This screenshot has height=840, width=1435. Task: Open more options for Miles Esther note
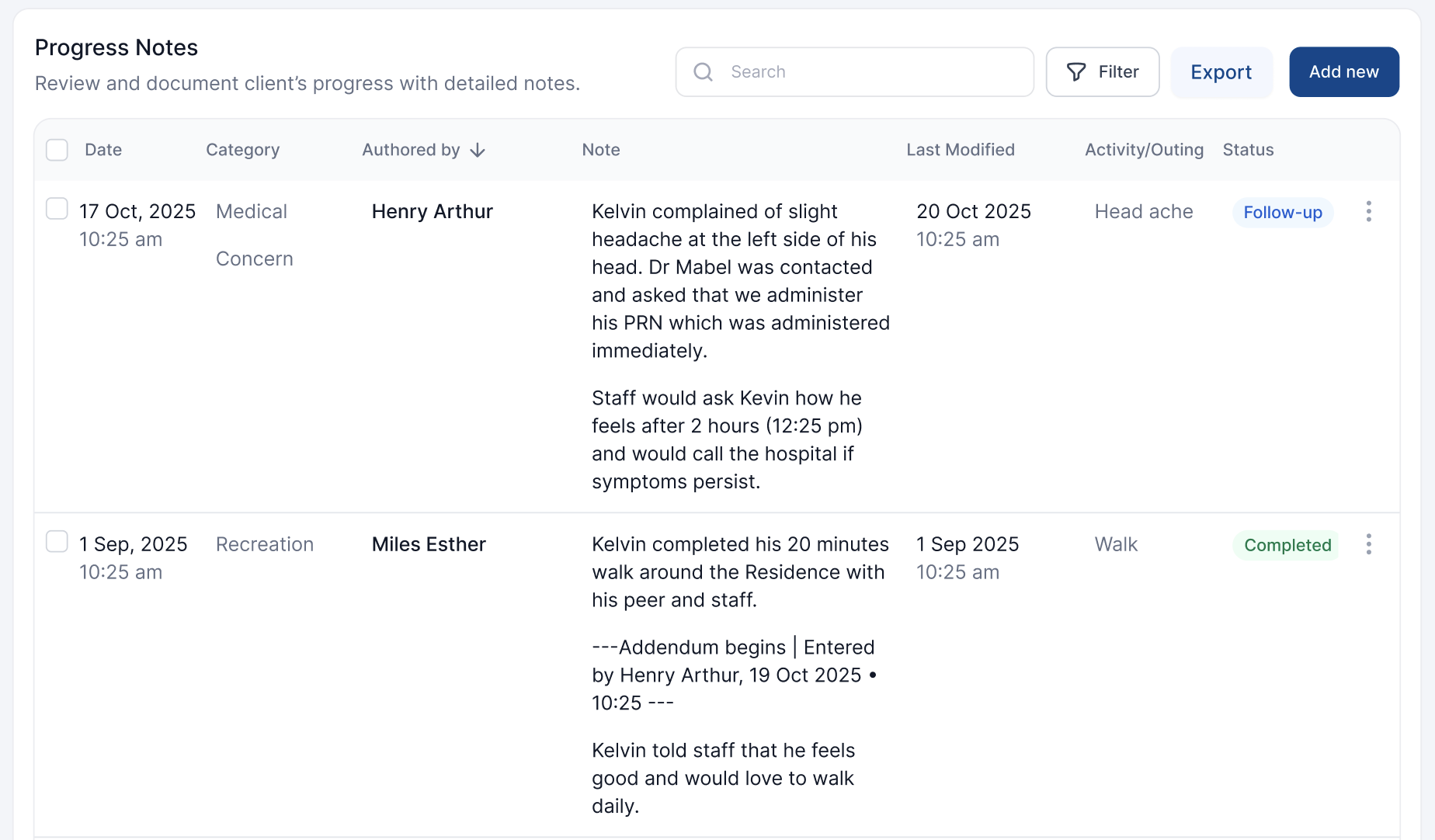point(1368,544)
